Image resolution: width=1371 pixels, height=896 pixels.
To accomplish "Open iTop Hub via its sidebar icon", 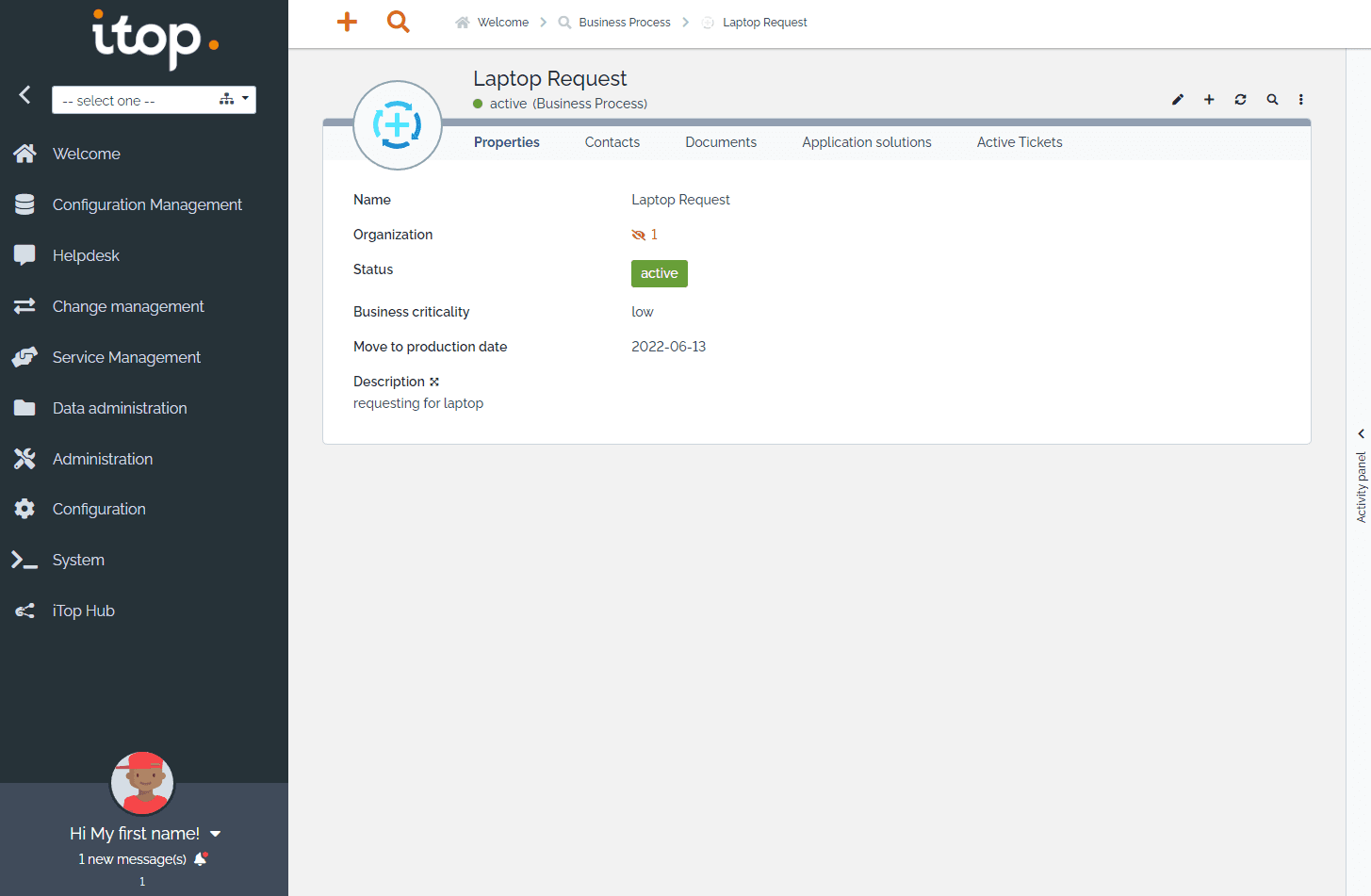I will point(24,611).
